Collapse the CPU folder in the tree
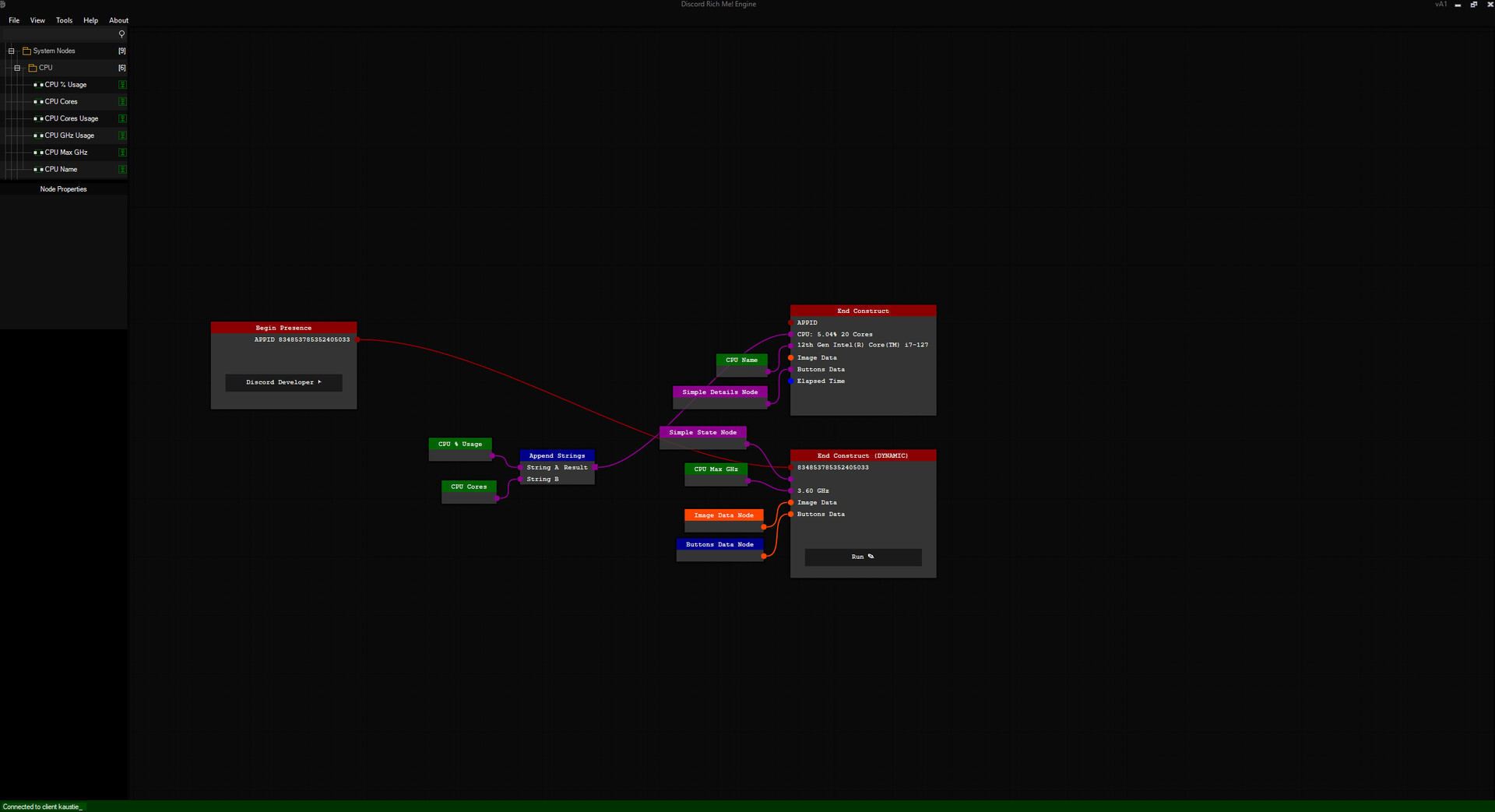The image size is (1495, 812). (x=16, y=68)
